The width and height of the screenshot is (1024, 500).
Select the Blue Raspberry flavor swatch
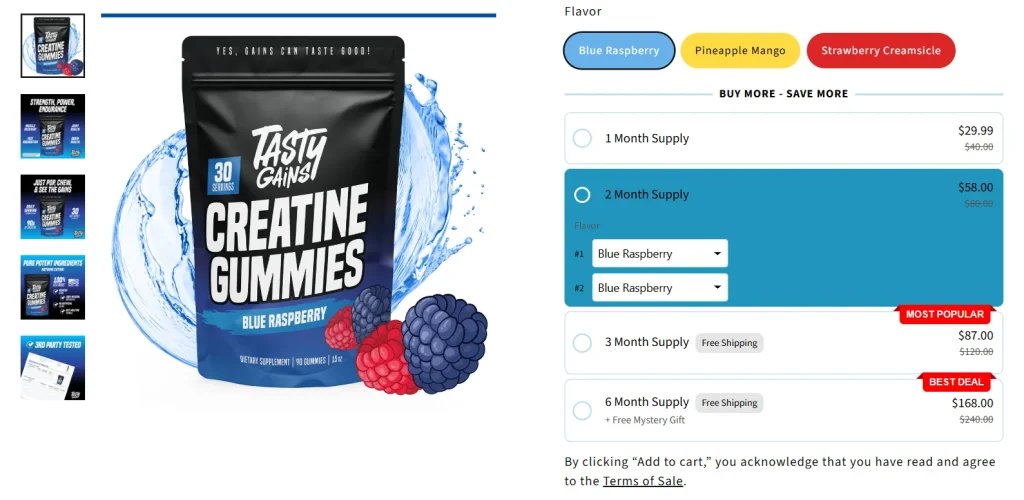(618, 50)
